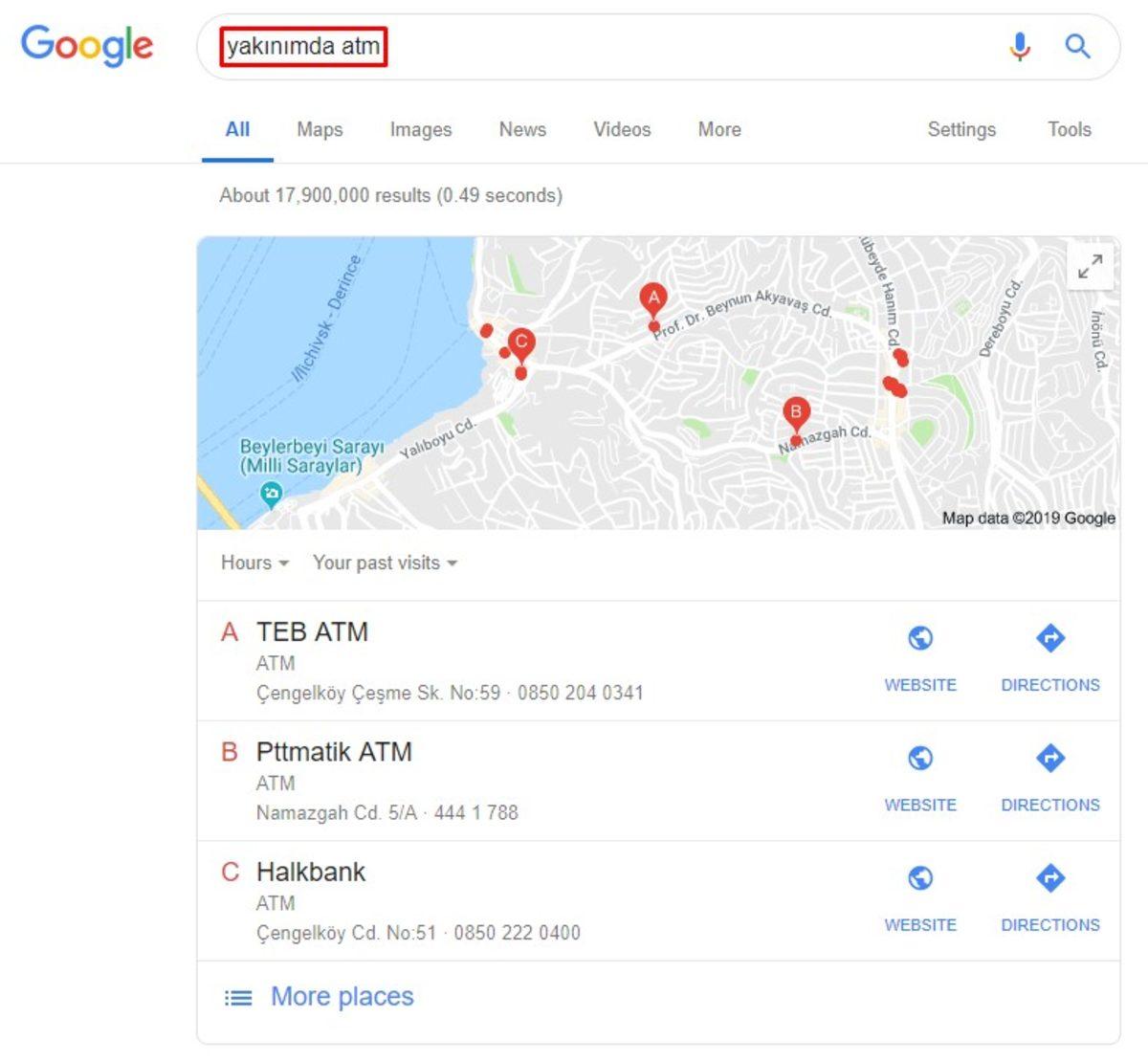Click the magnifying glass search icon

click(1077, 45)
